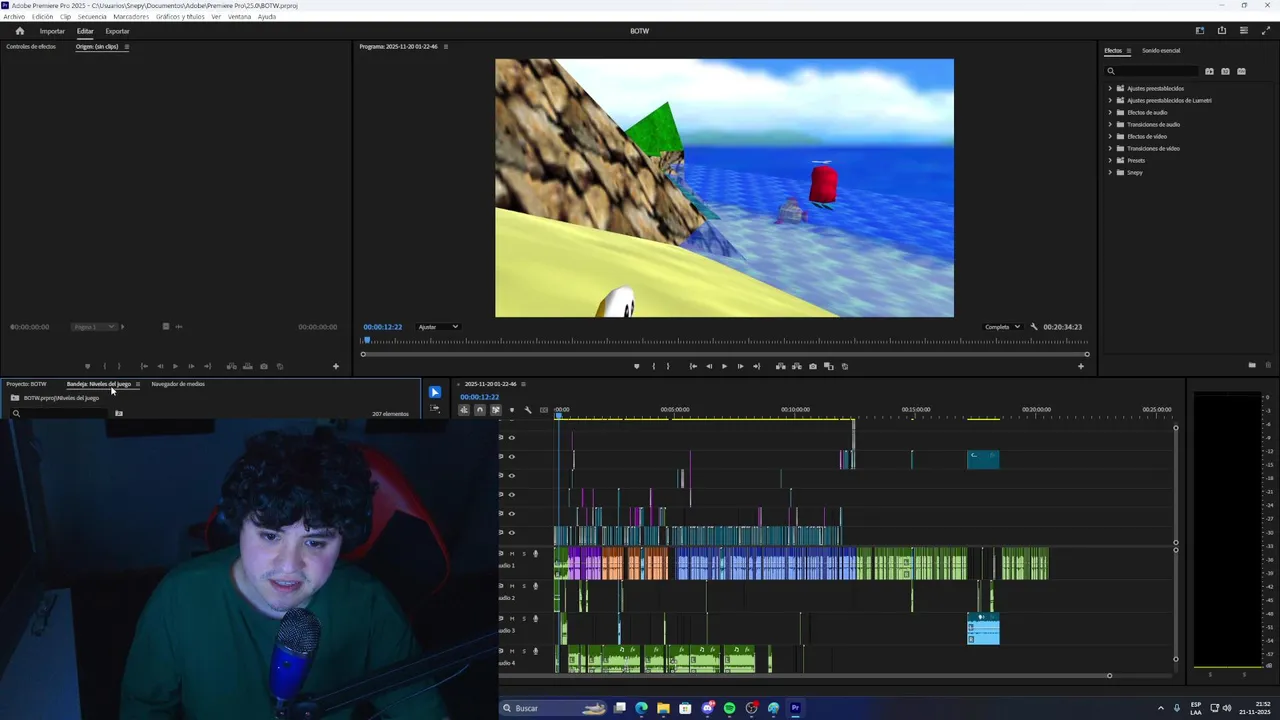Screen dimensions: 1280x720
Task: Open the Proyecto: BOTW tab
Action: tap(26, 384)
